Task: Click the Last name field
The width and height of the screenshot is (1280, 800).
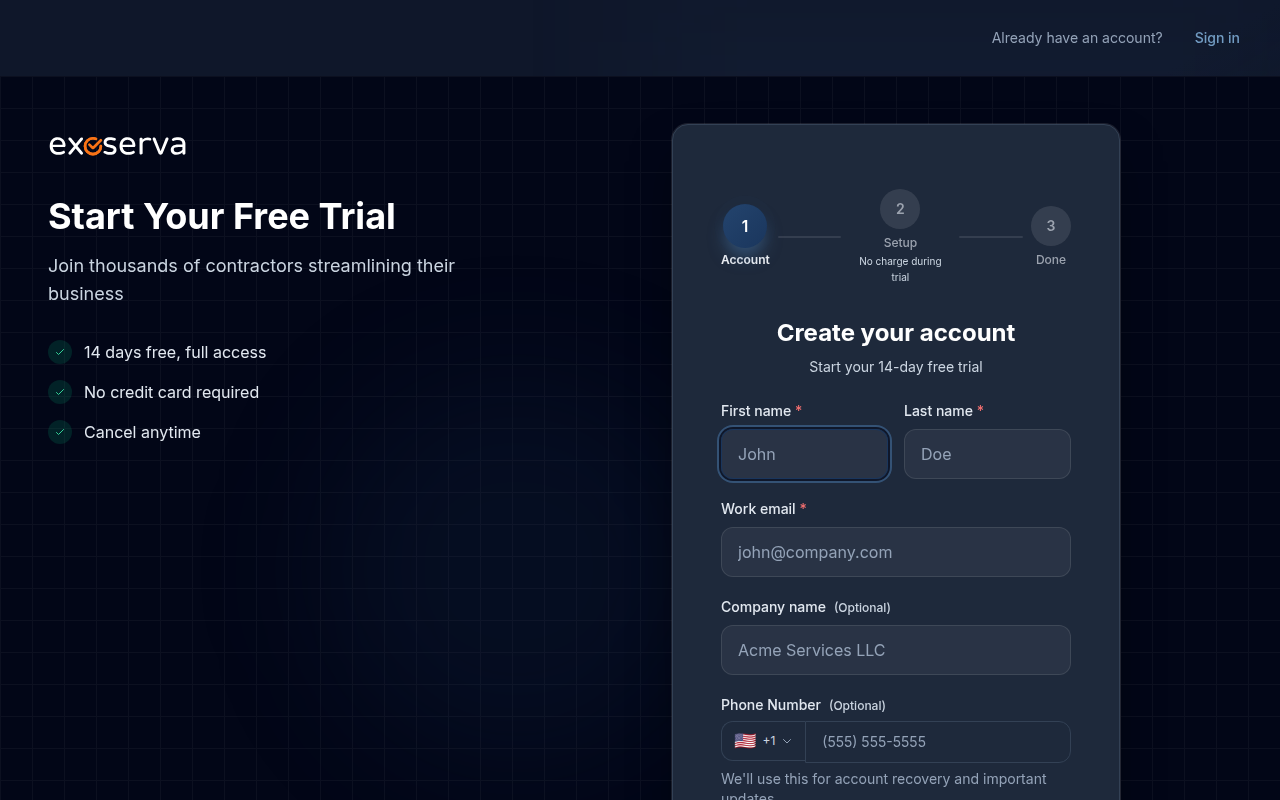Action: [987, 454]
